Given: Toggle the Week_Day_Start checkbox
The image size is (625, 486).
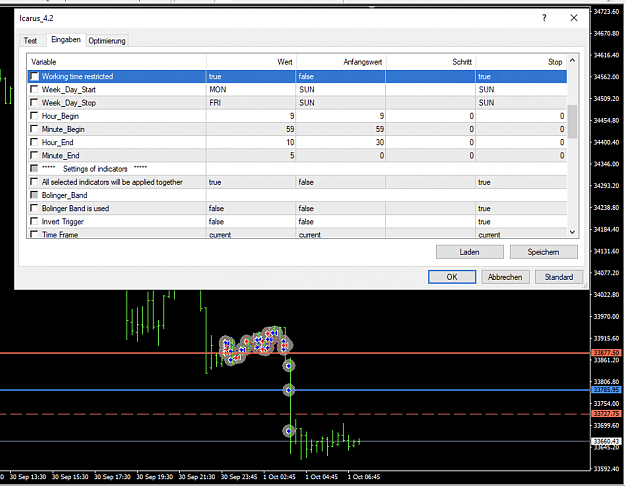Looking at the screenshot, I should [34, 89].
